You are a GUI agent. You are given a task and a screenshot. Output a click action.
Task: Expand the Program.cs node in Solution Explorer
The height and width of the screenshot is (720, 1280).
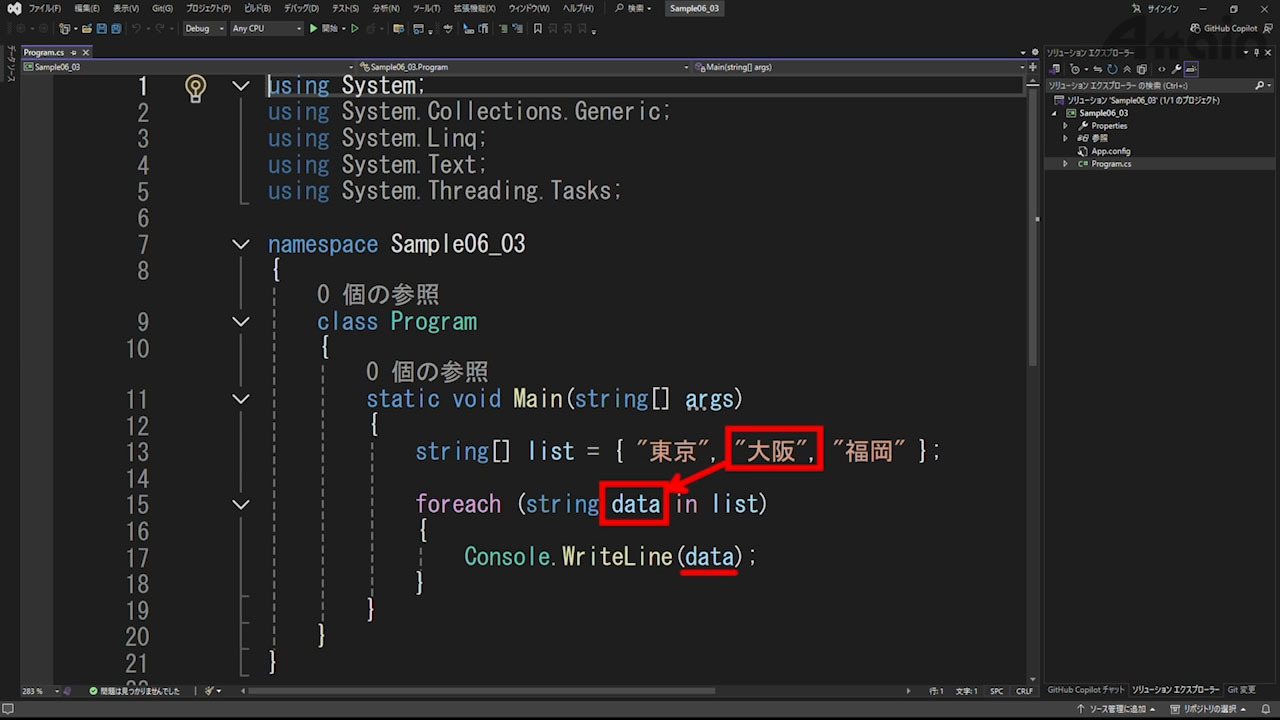[x=1065, y=163]
